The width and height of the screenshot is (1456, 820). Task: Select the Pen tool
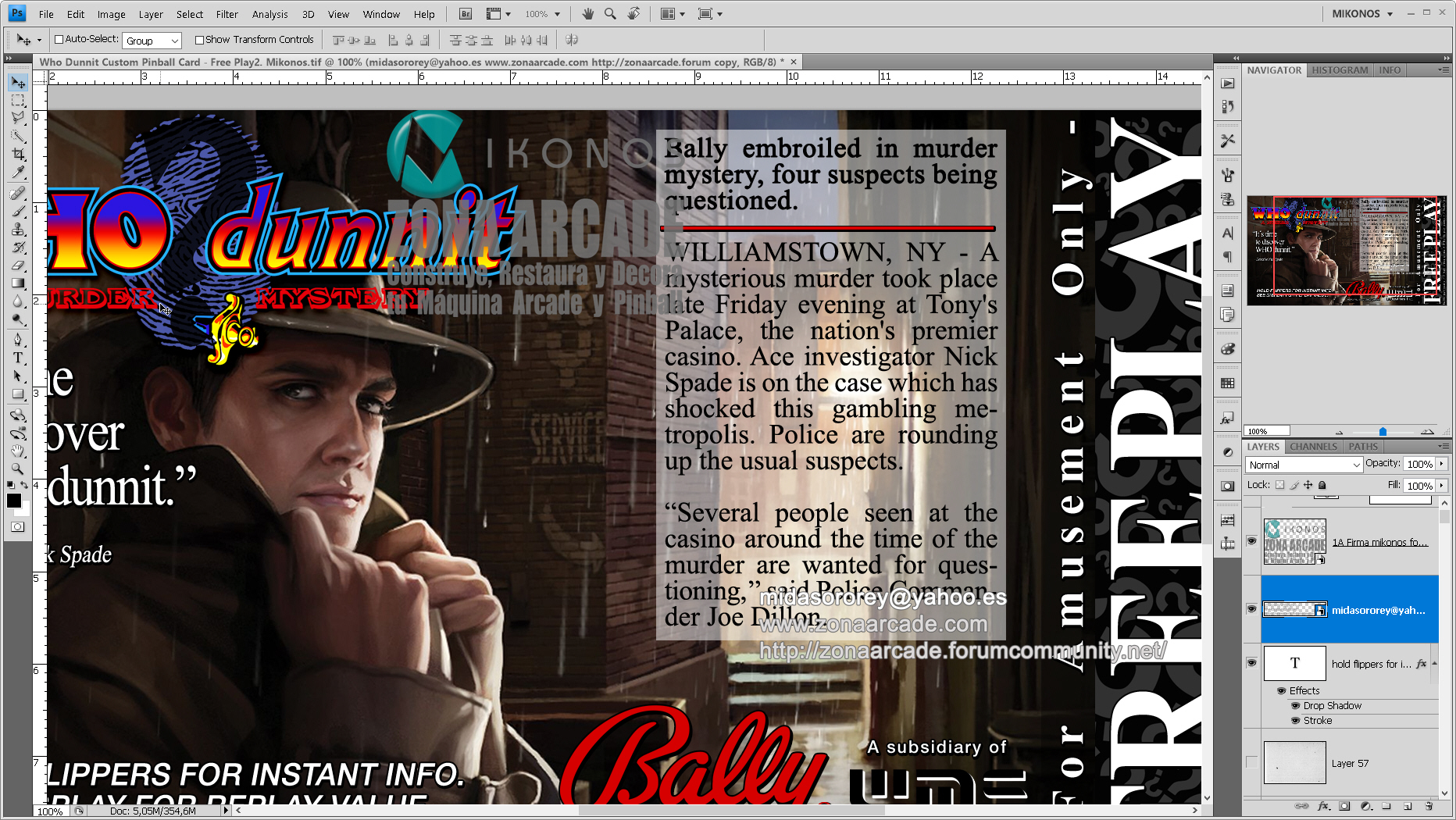[x=18, y=340]
